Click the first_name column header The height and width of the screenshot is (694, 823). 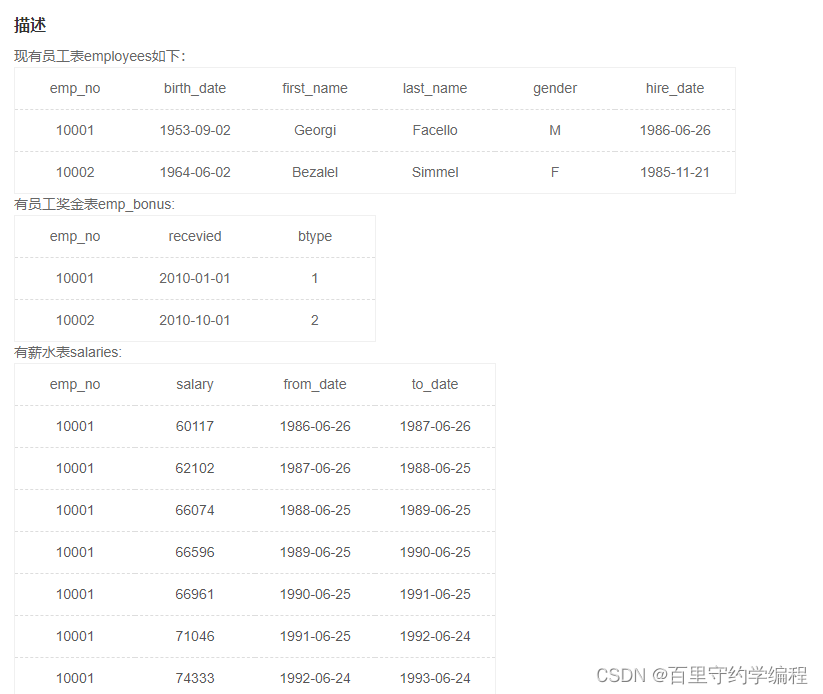315,88
